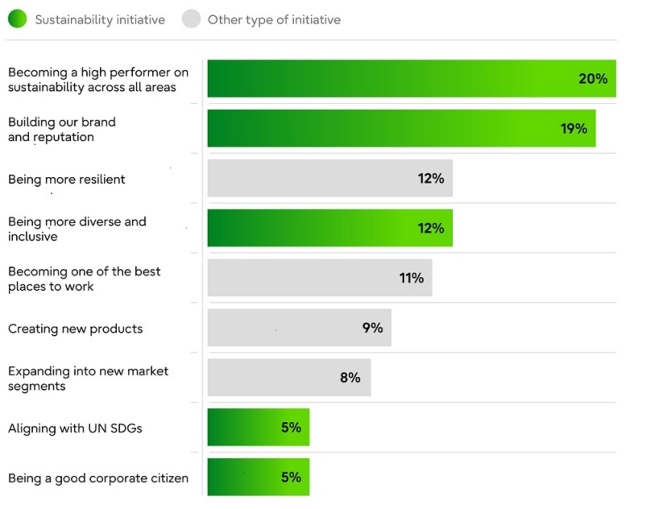Click the 19% brand and reputation bar

400,129
